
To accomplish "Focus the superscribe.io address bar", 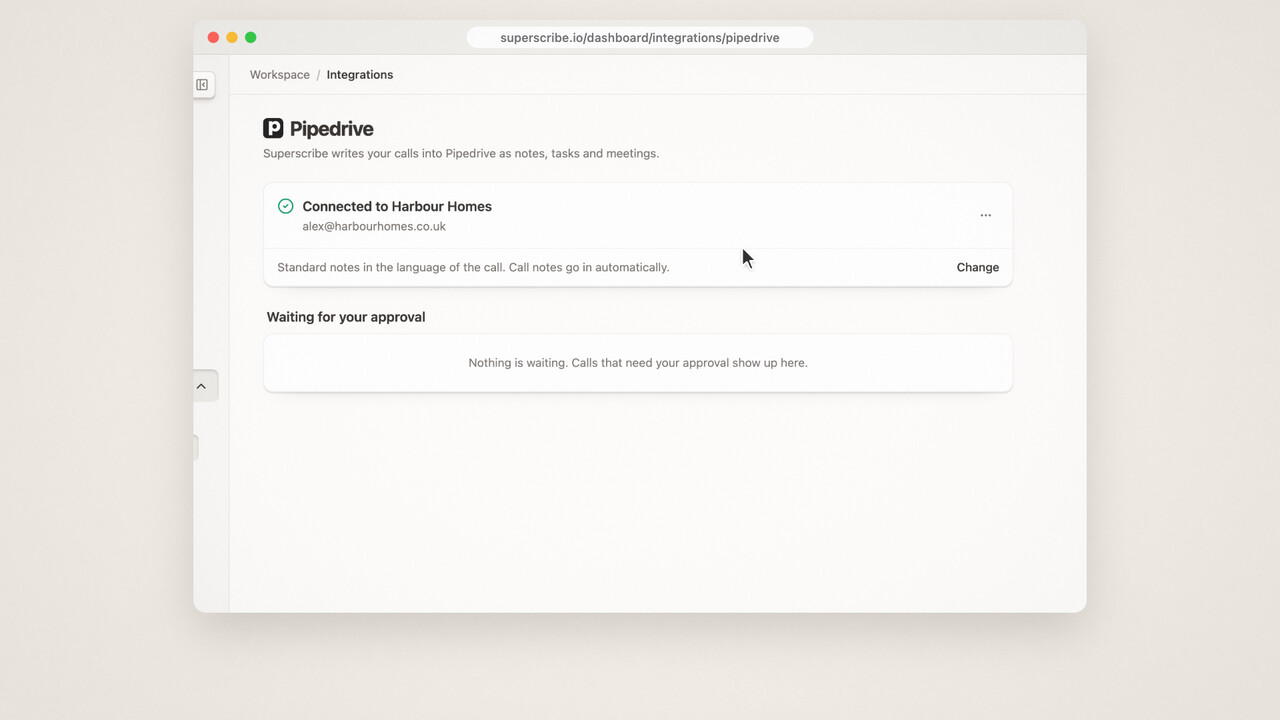I will pos(640,38).
